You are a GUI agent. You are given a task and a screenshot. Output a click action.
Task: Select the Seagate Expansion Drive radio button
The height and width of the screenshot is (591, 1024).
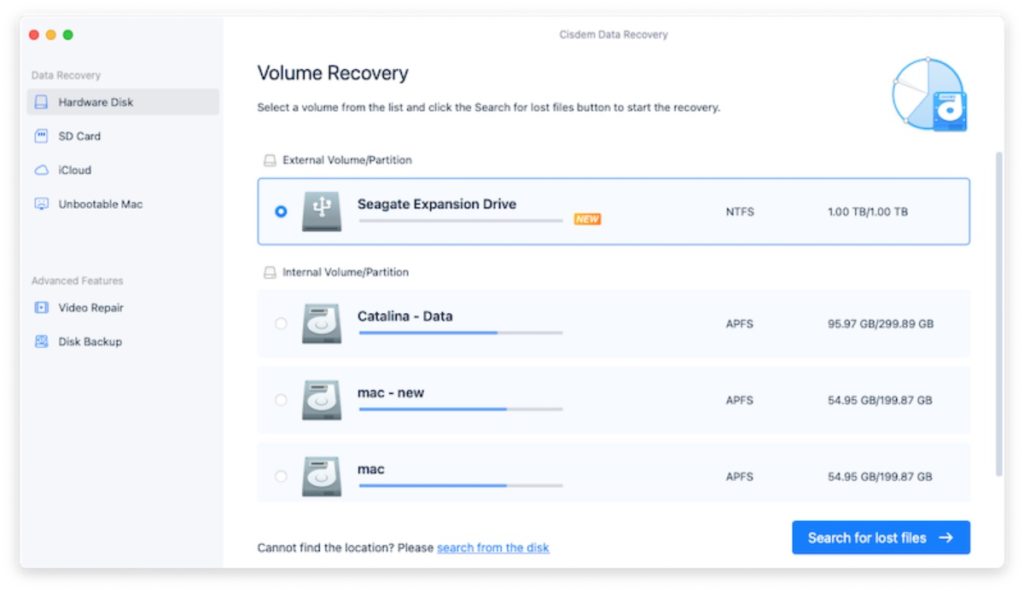click(281, 212)
